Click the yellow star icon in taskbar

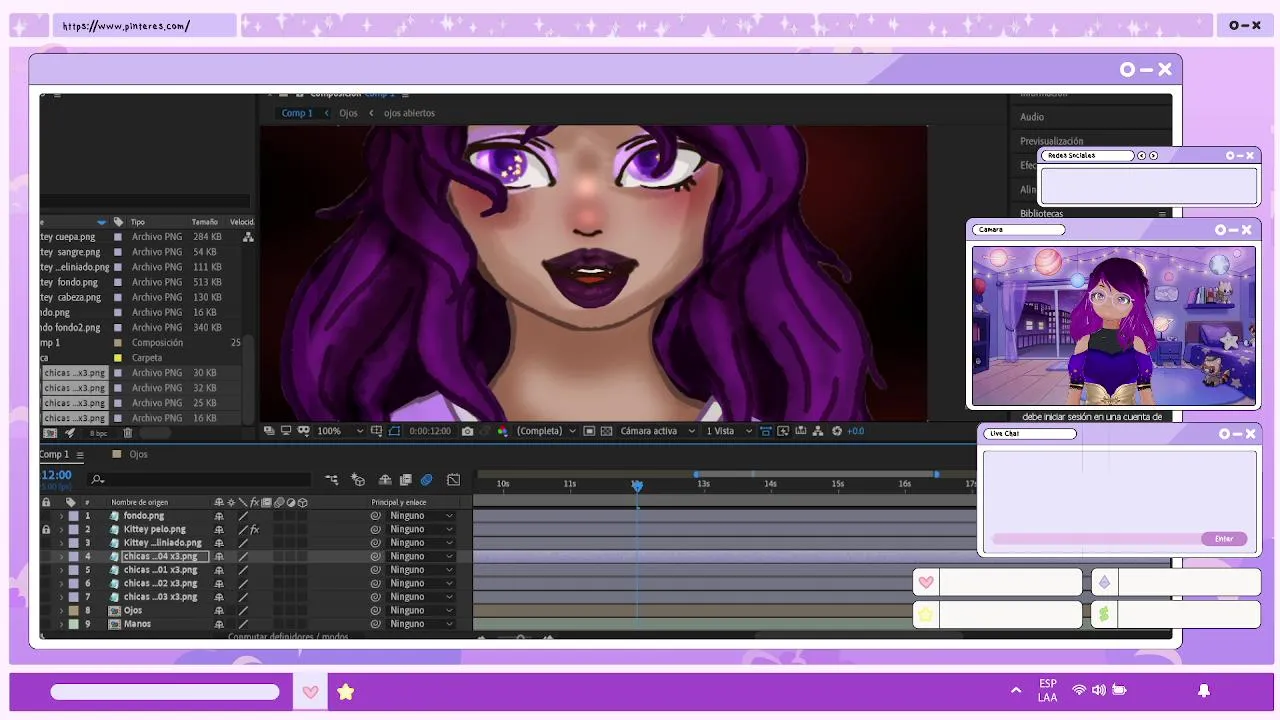(345, 692)
